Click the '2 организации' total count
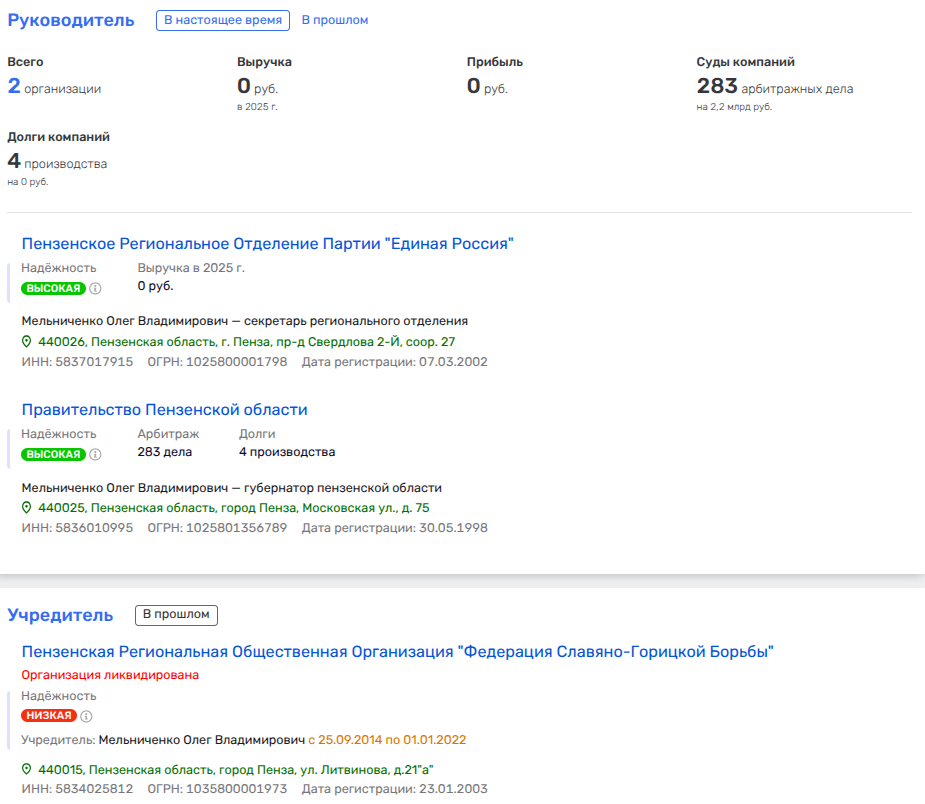 54,87
